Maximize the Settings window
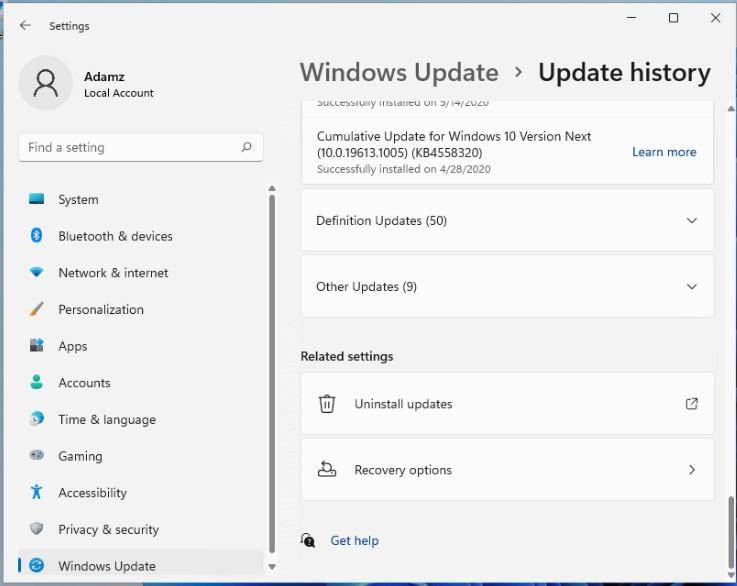 [673, 18]
